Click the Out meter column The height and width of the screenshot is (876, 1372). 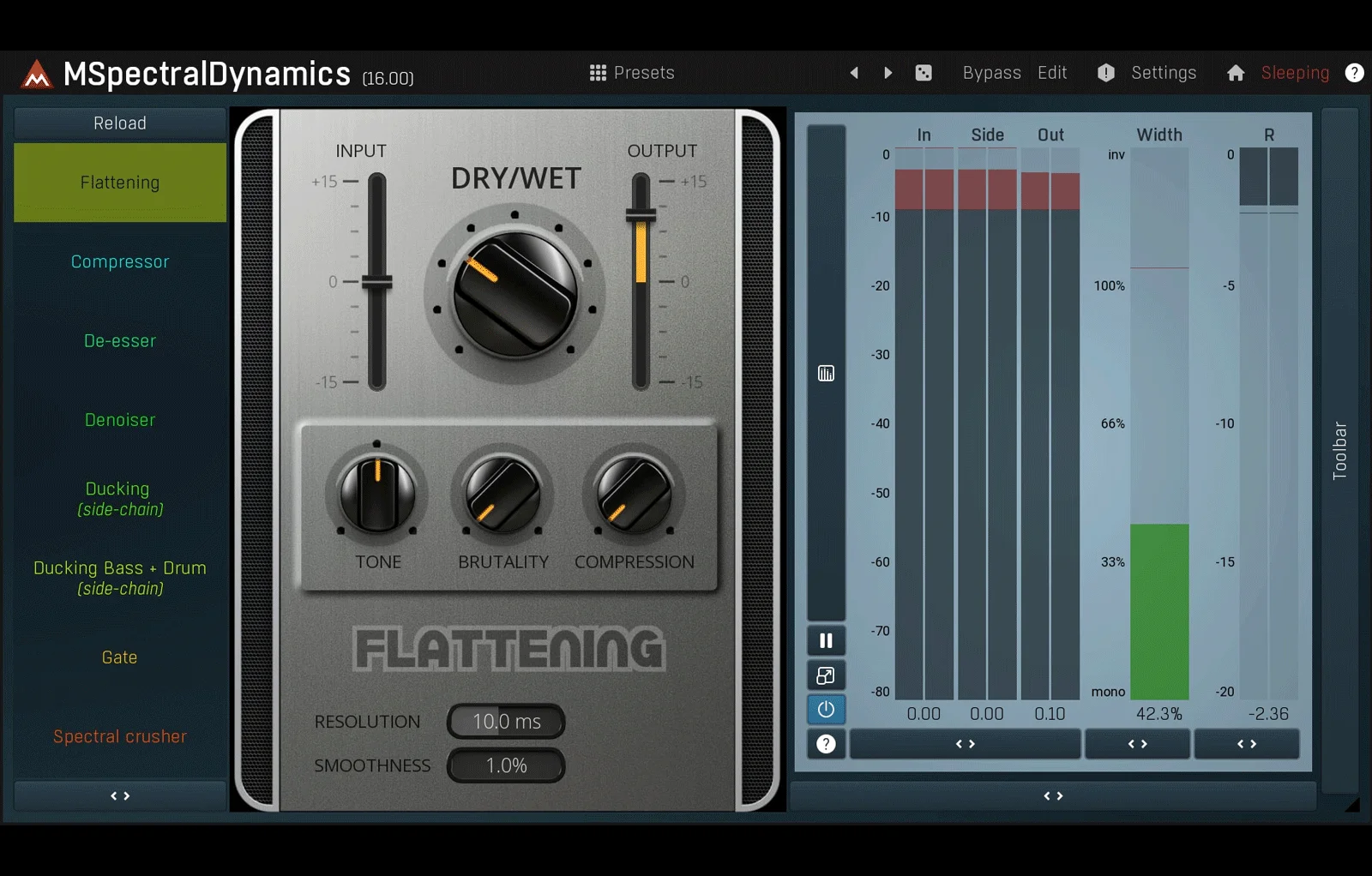point(1050,423)
